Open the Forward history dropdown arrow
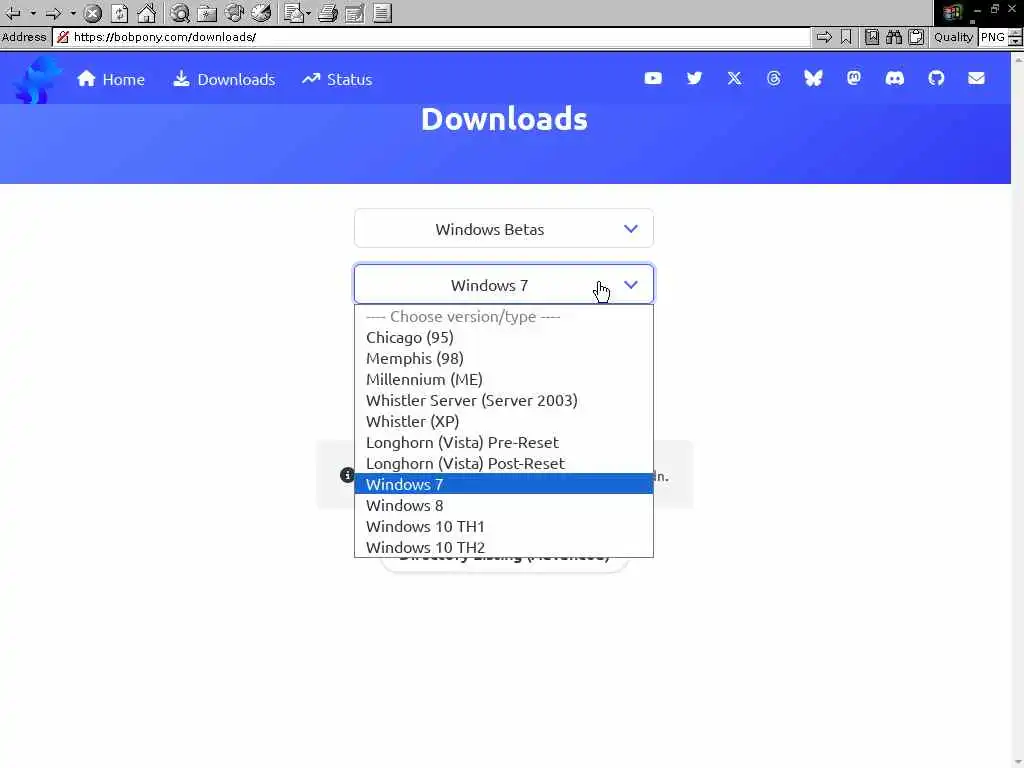The height and width of the screenshot is (768, 1024). (72, 12)
